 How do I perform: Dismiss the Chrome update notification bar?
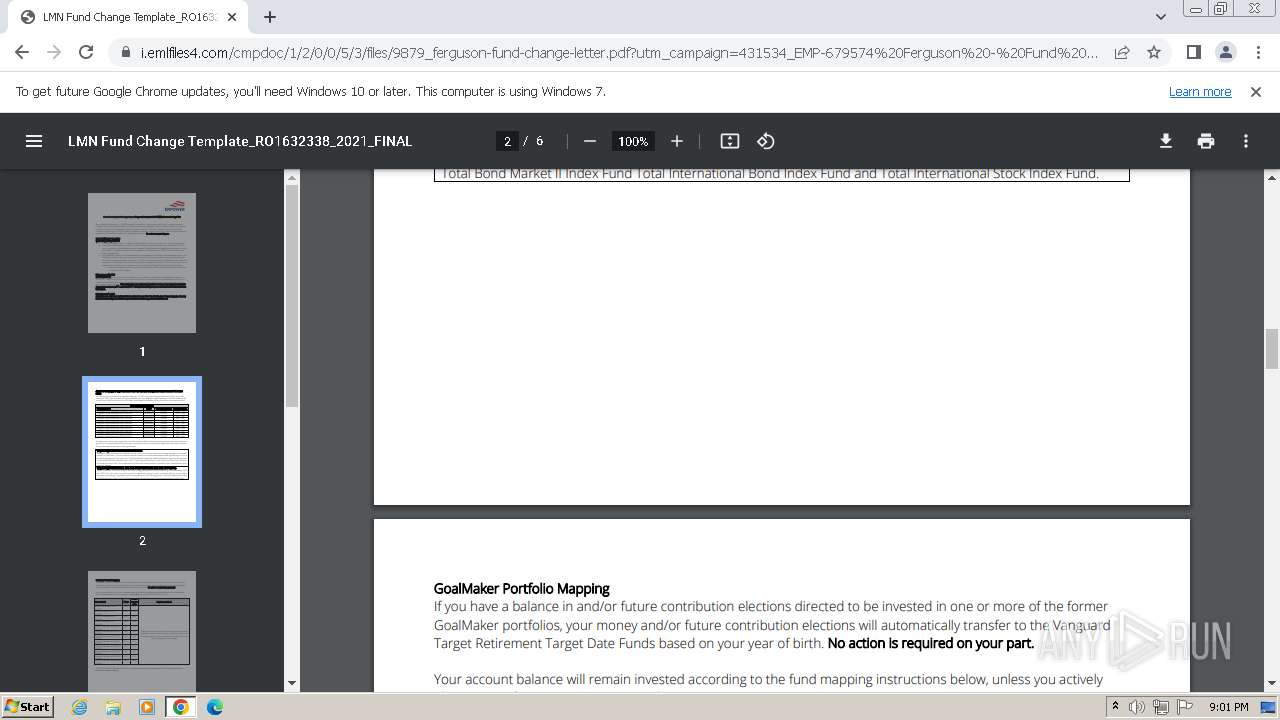(x=1256, y=91)
